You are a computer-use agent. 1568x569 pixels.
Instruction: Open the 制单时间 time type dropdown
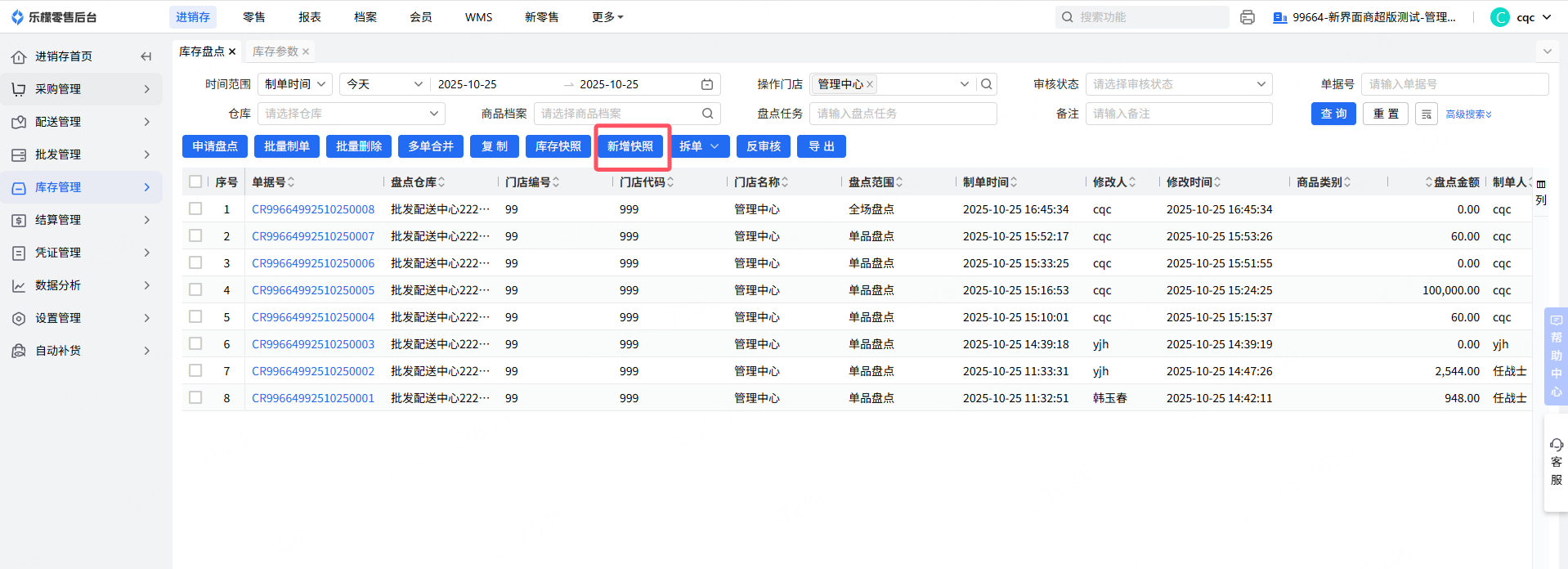294,84
